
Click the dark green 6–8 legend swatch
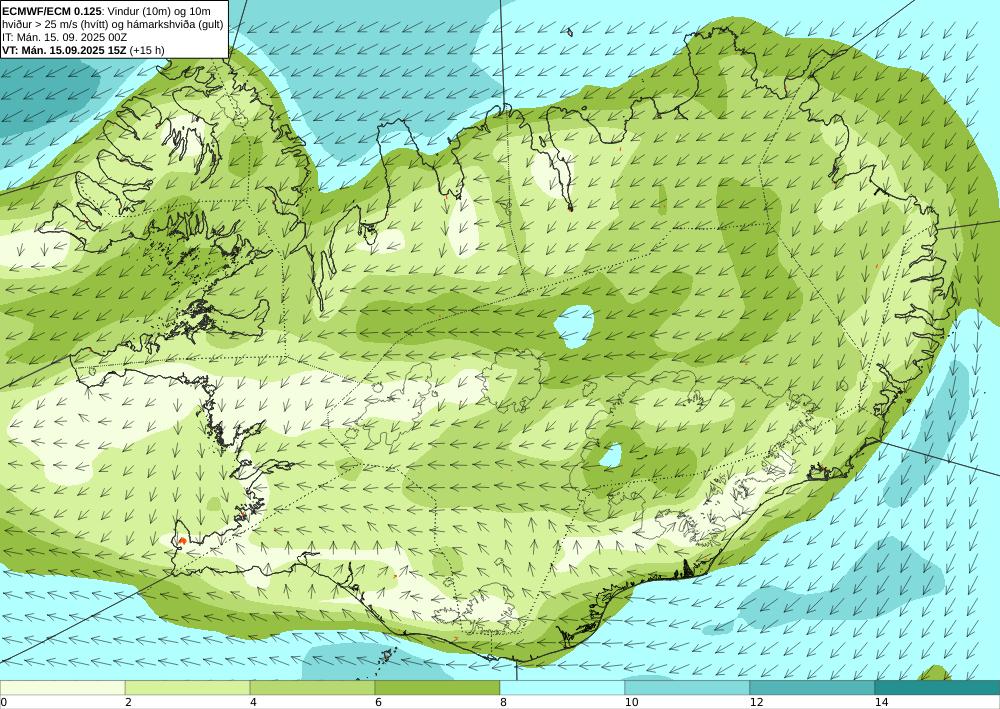(x=438, y=687)
